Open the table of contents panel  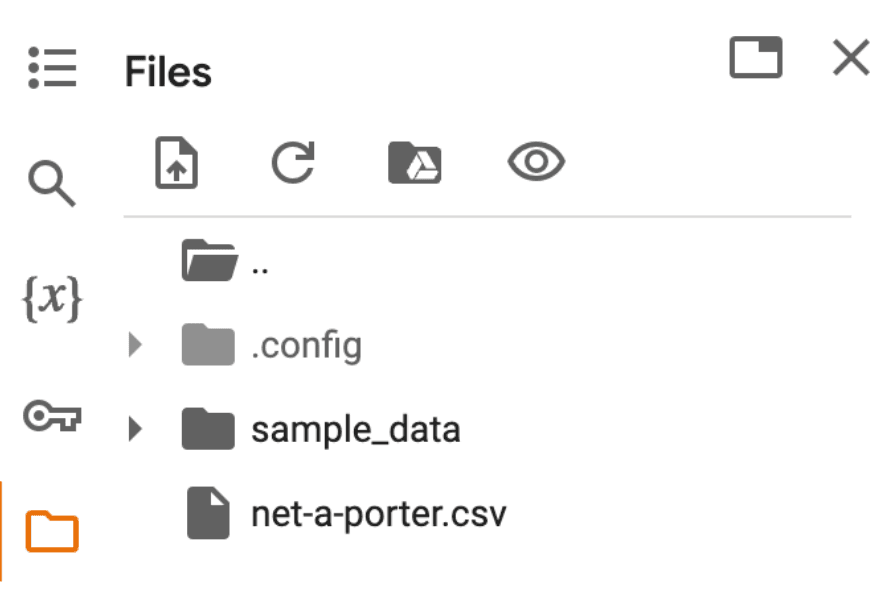[x=54, y=66]
